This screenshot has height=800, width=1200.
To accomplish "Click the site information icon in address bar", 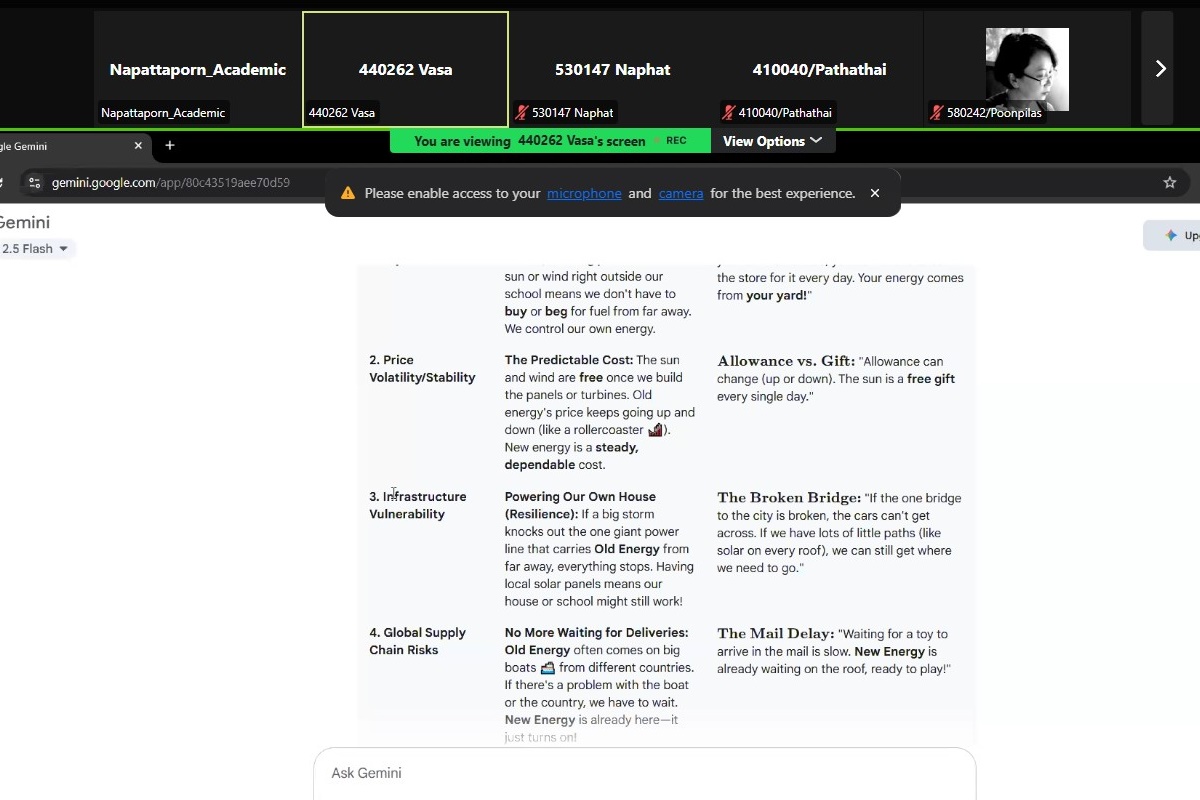I will tap(34, 182).
